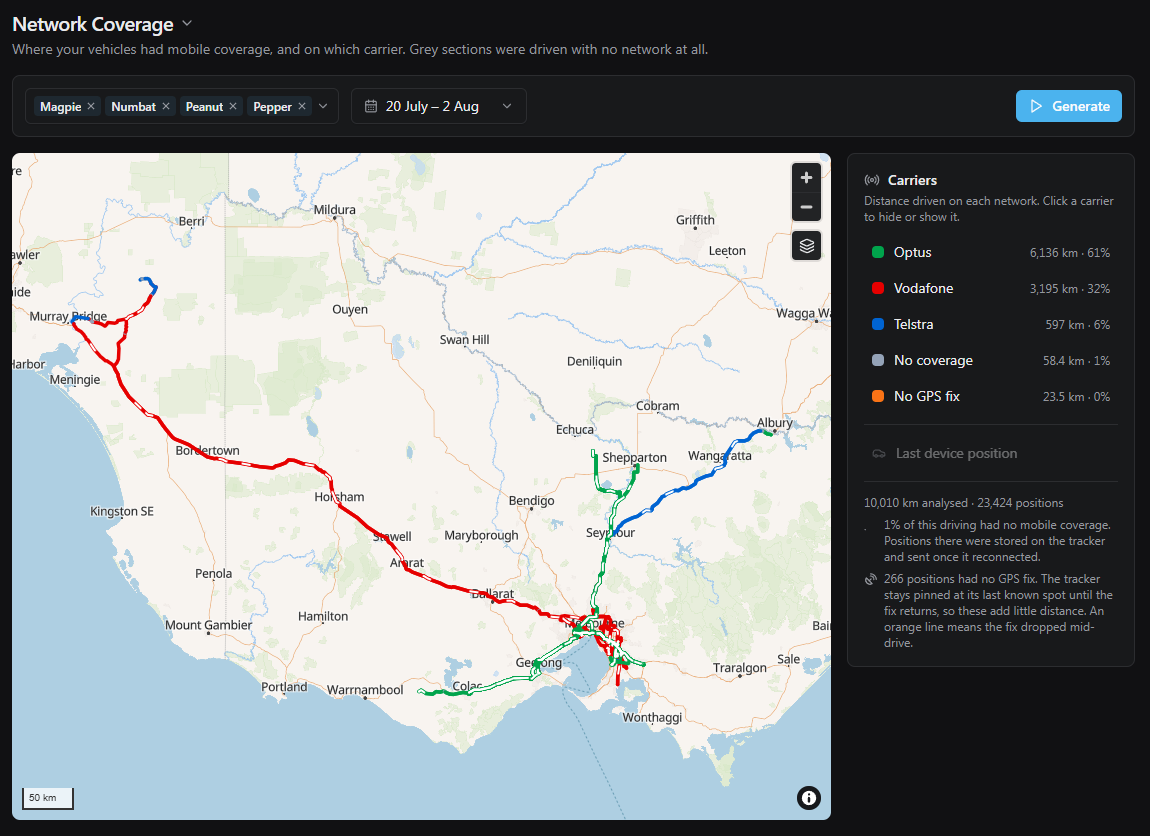Click the Mount Gambier map label
The image size is (1150, 836).
point(208,626)
